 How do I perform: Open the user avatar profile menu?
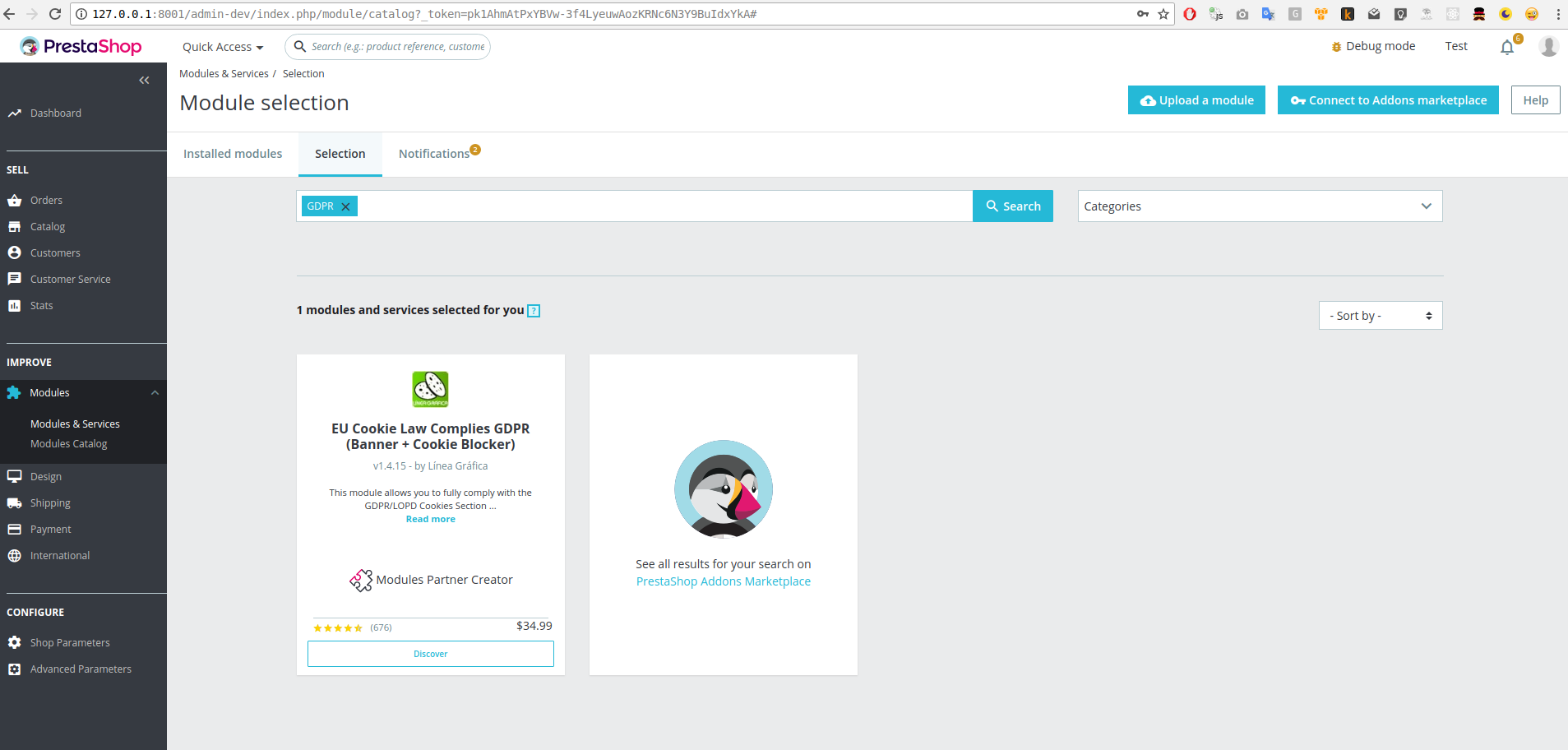pos(1548,46)
